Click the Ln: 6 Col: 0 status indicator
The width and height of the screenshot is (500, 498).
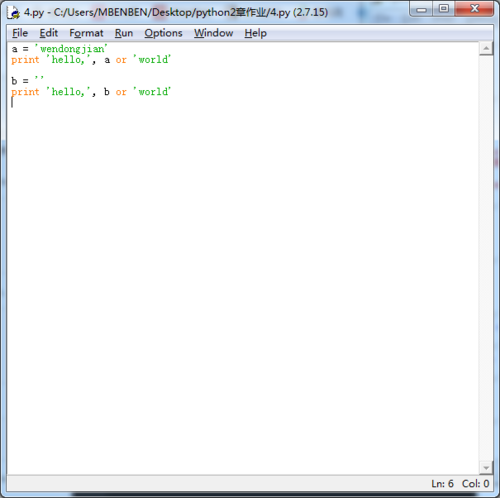click(x=460, y=483)
